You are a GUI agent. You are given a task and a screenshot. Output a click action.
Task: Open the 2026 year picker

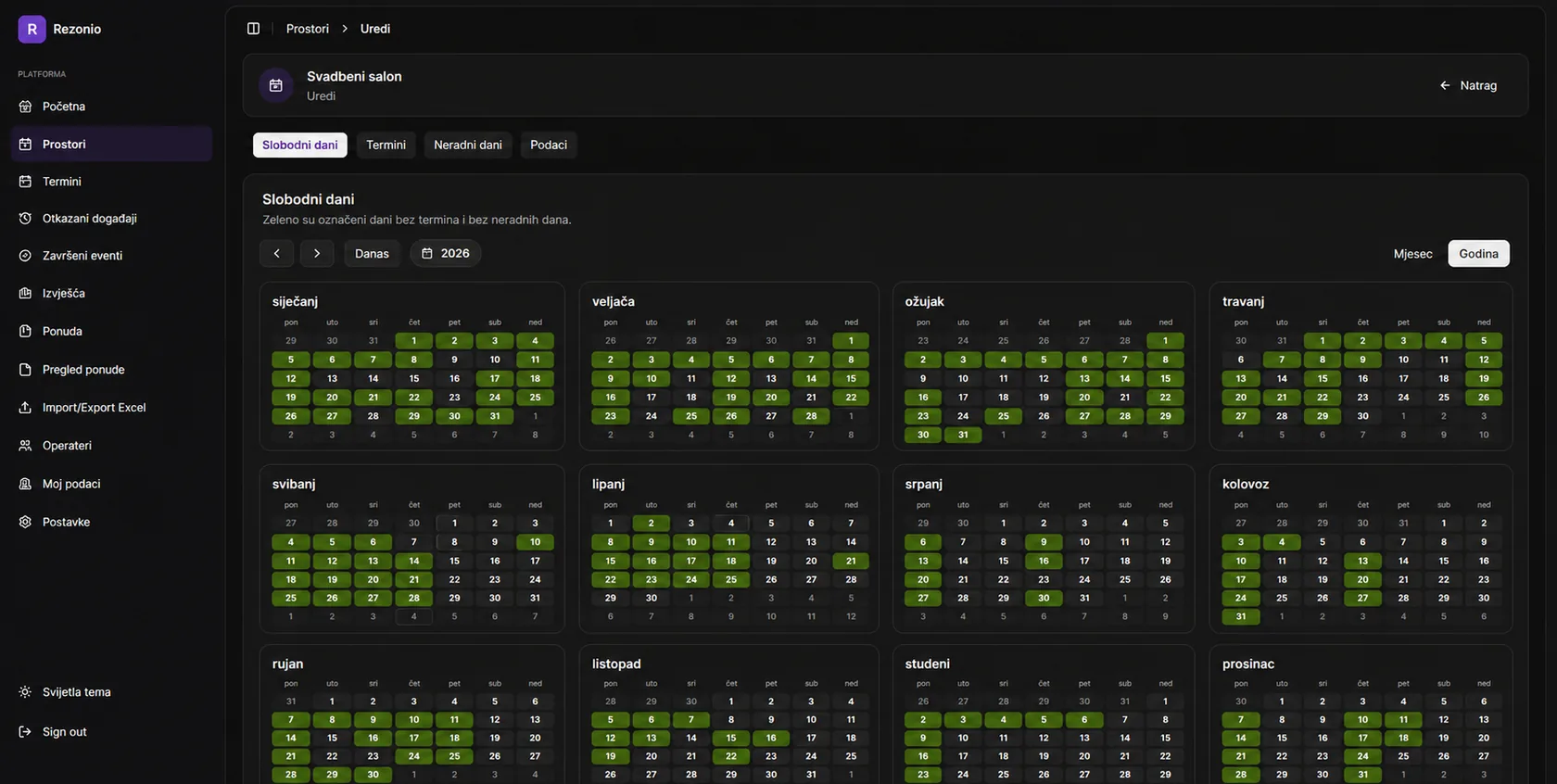coord(446,253)
